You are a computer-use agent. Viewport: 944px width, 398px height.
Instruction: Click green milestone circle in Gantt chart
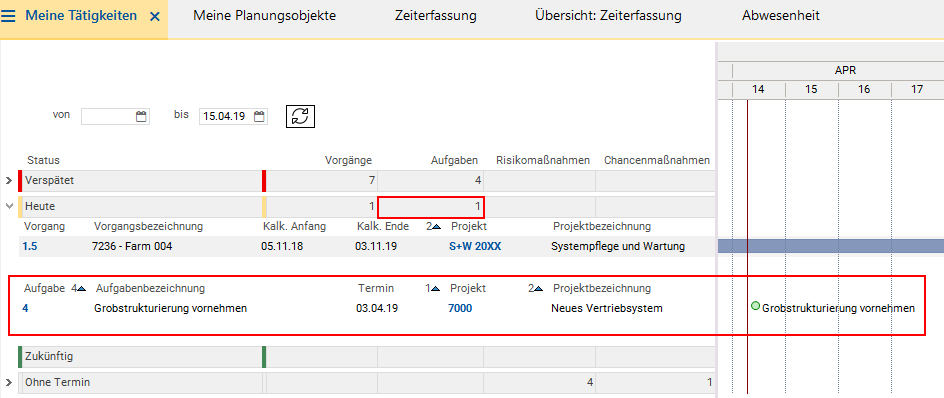[756, 306]
